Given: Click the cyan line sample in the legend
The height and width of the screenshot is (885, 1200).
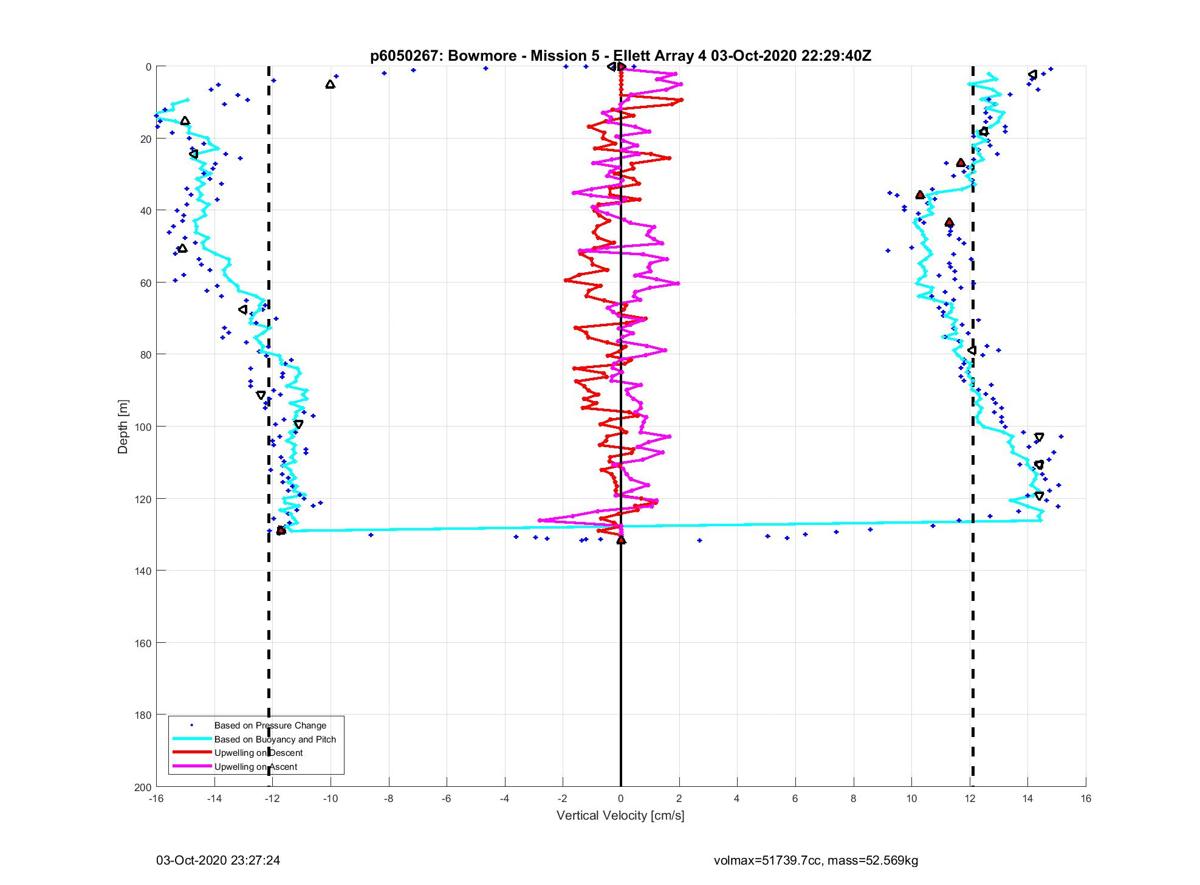Looking at the screenshot, I should coord(190,738).
